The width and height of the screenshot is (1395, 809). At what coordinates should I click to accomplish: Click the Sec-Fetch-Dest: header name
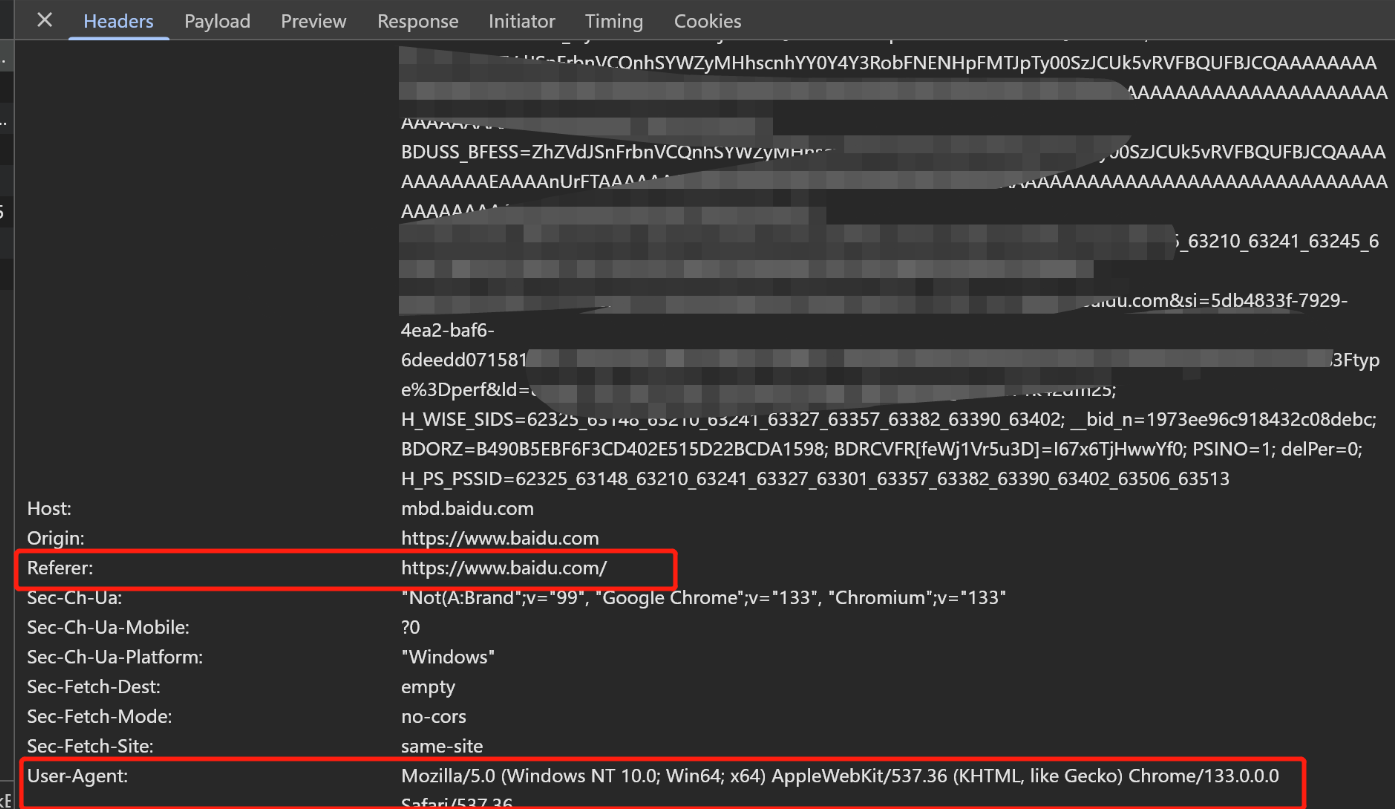pos(94,687)
